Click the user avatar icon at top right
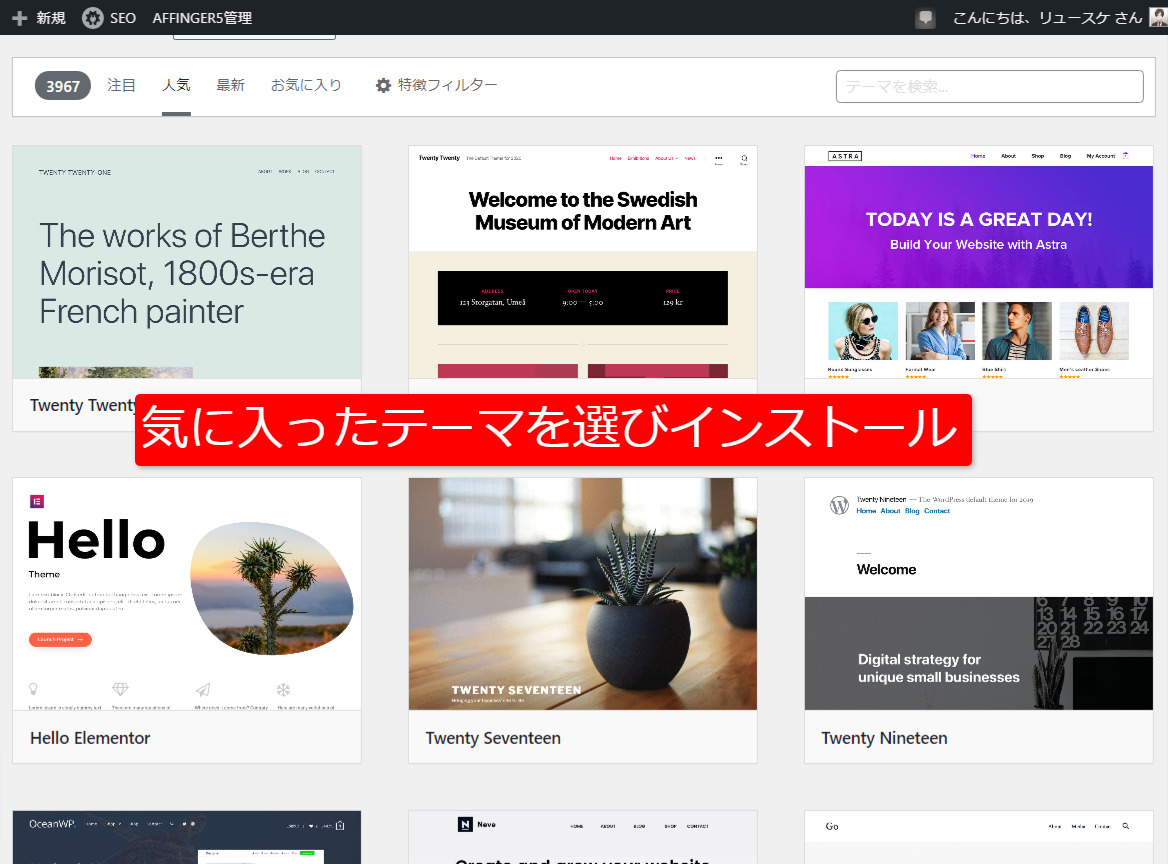This screenshot has width=1168, height=864. 1156,17
